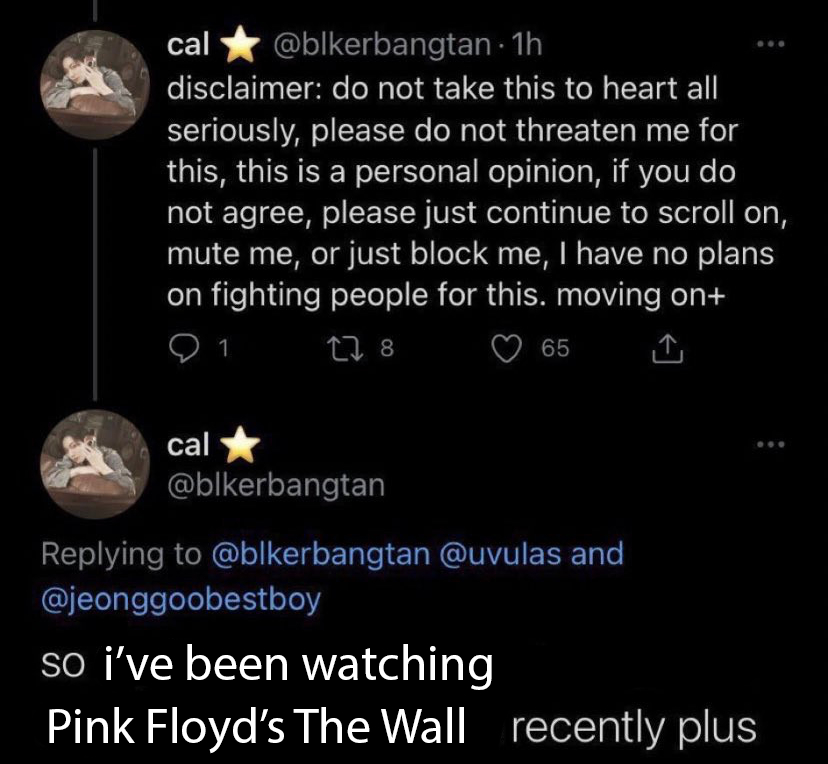Click the like count showing 65
Viewport: 828px width, 764px height.
tap(555, 348)
